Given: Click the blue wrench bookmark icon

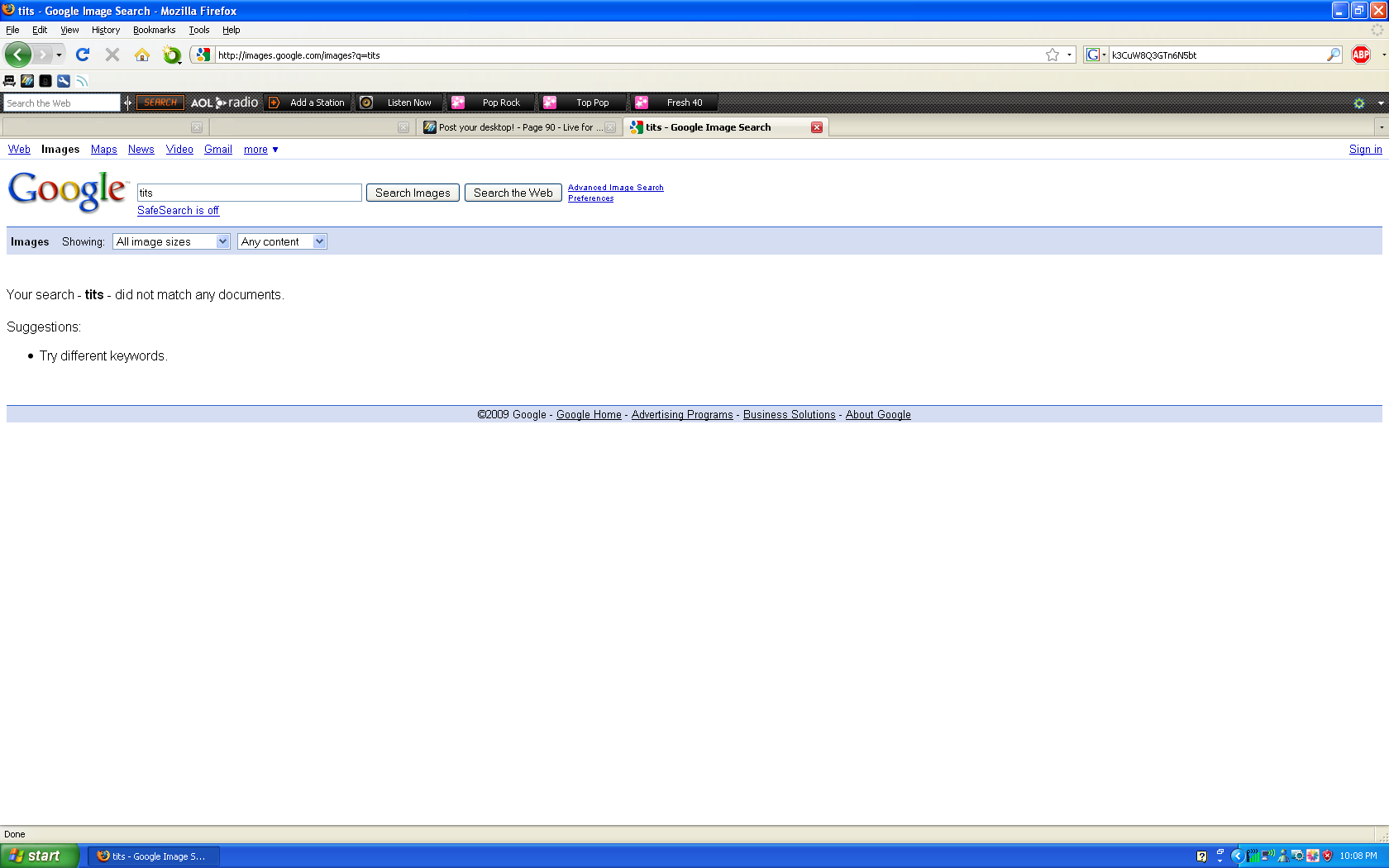Looking at the screenshot, I should point(64,81).
